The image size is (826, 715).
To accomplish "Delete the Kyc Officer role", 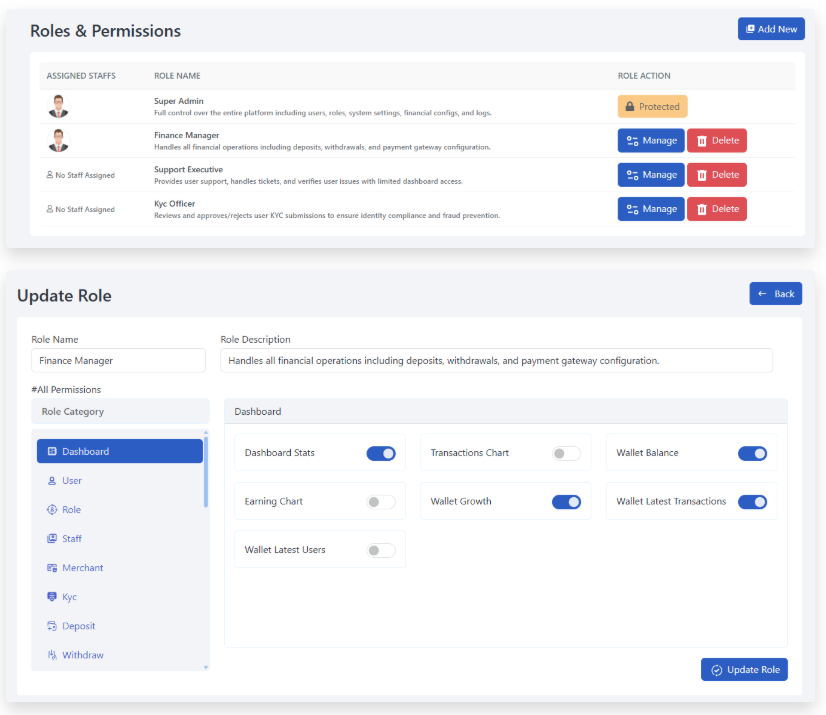I will (x=717, y=209).
